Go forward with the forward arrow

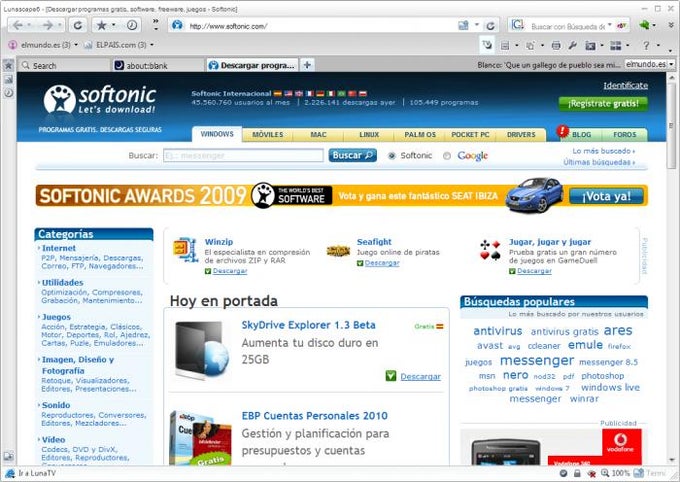47,25
